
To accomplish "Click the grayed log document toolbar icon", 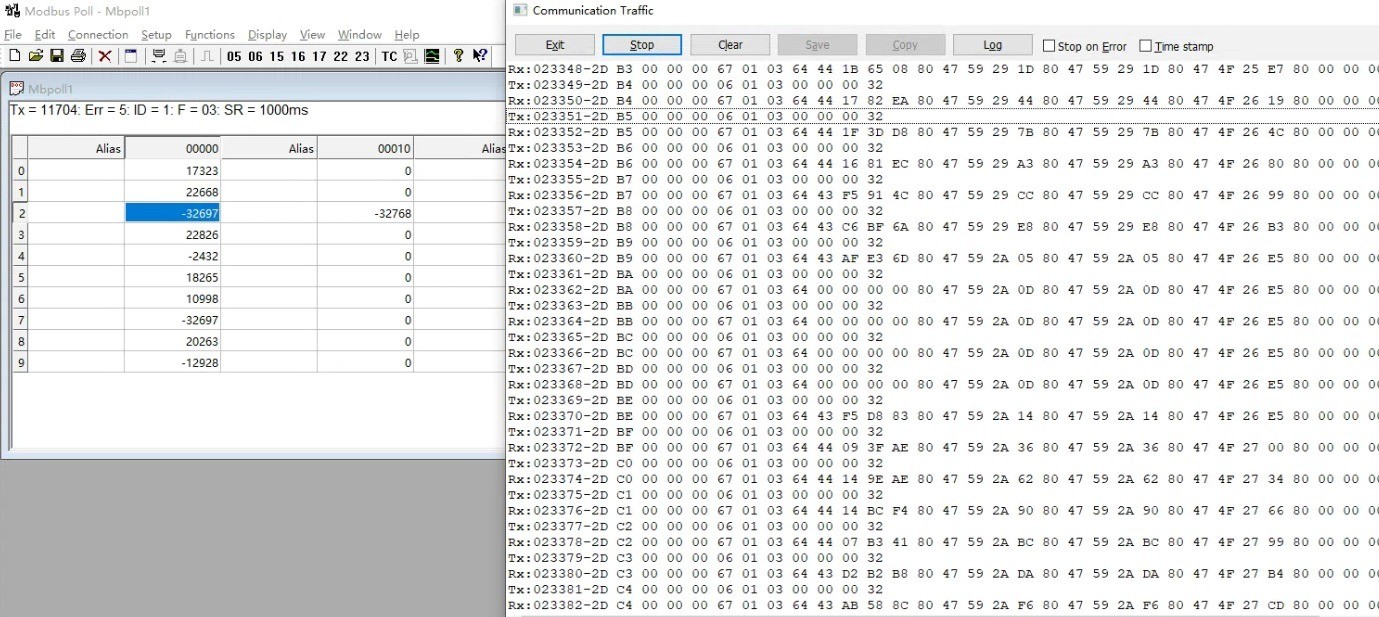I will tap(410, 56).
